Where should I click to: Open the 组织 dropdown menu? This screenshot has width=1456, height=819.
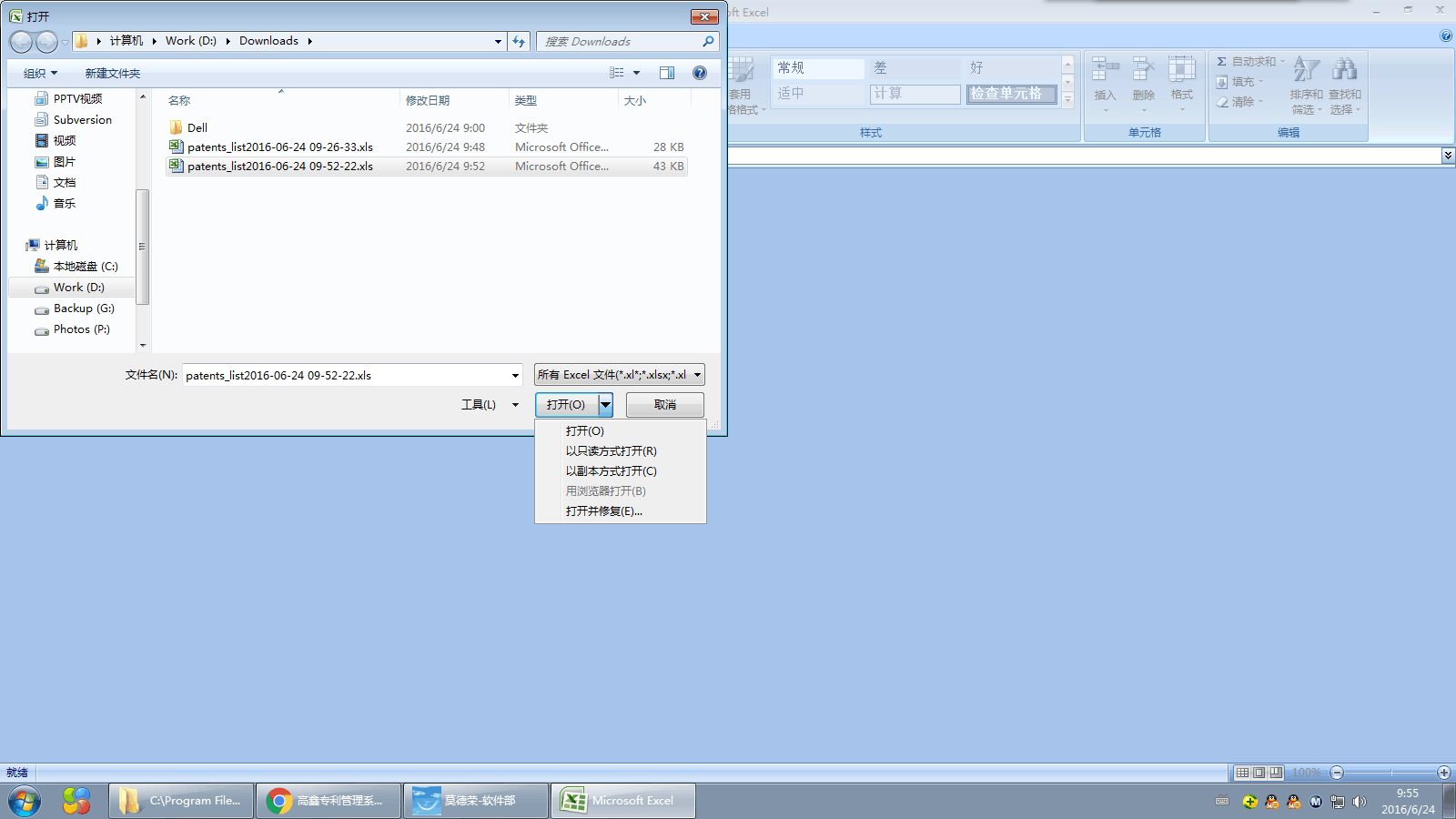click(x=40, y=73)
